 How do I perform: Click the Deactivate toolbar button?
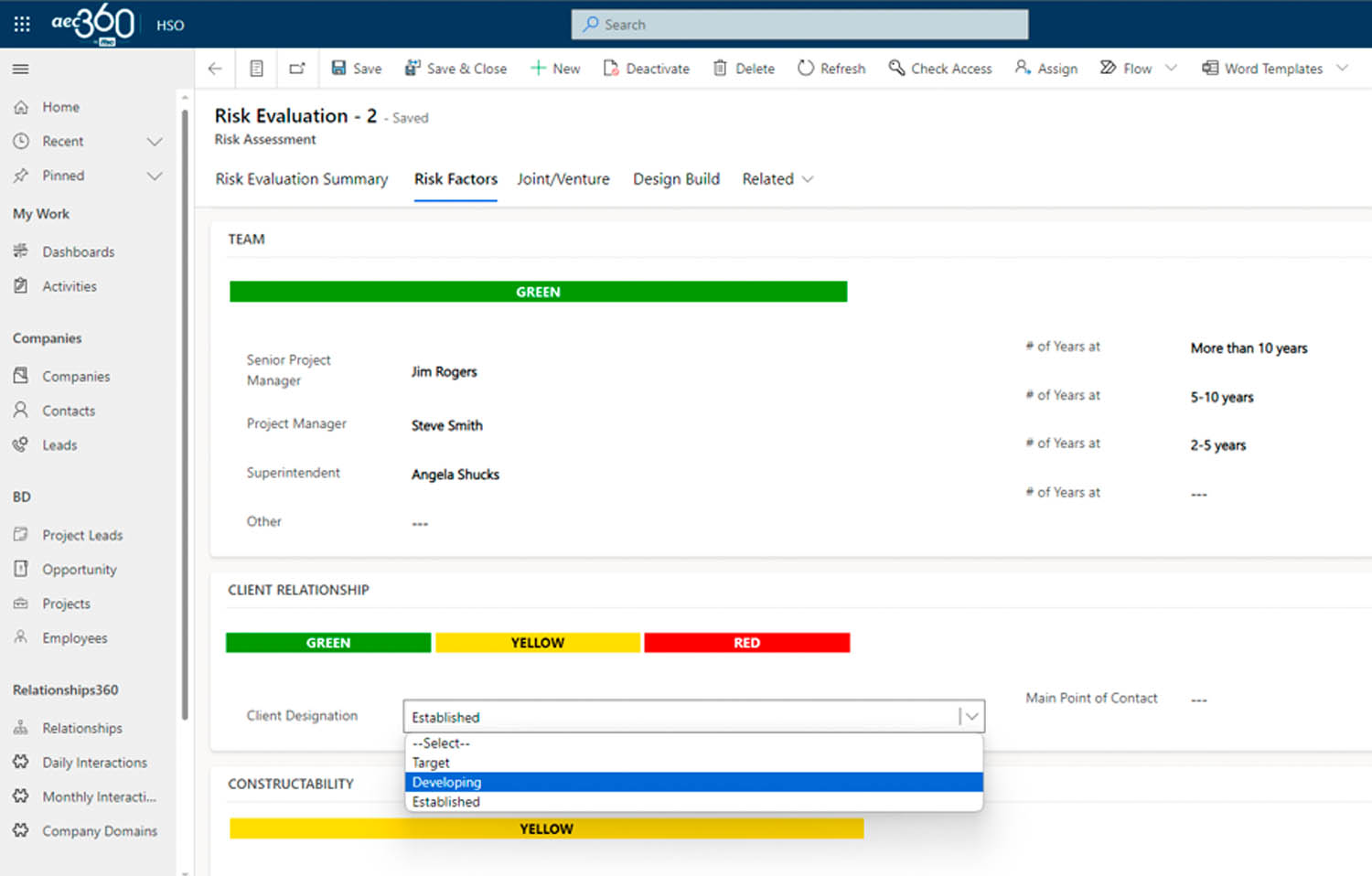tap(647, 69)
